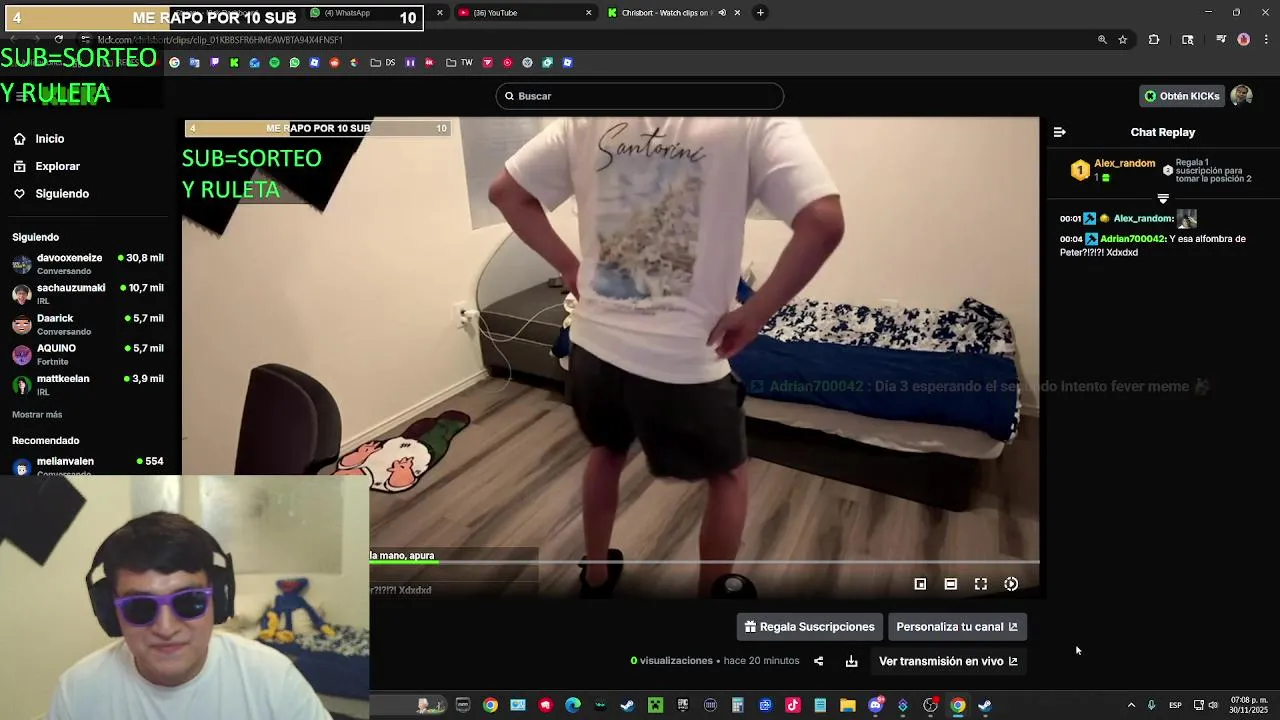1280x720 pixels.
Task: Show hidden system tray icons
Action: pos(1131,705)
